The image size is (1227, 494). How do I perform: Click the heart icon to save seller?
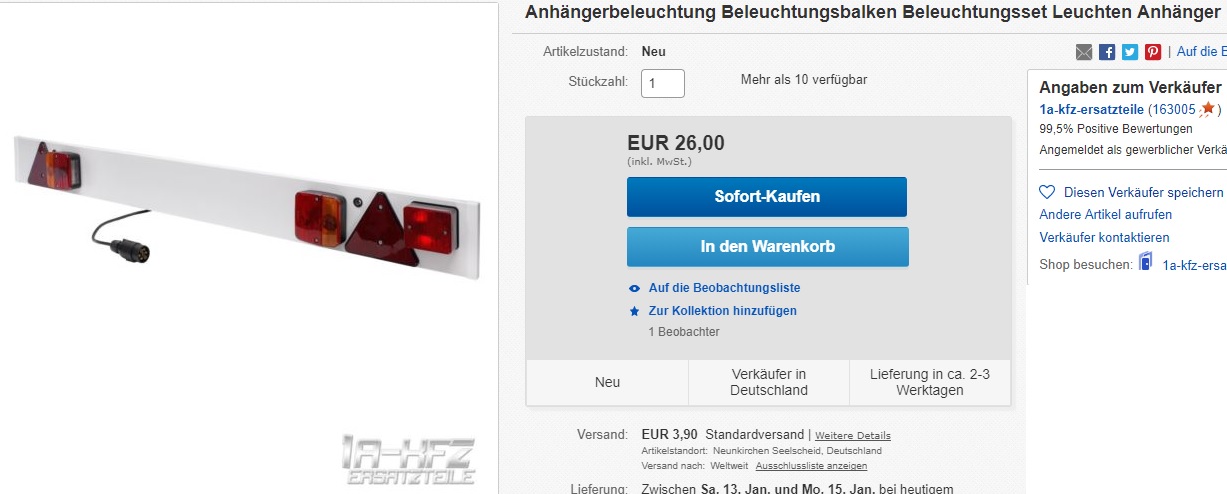1047,192
